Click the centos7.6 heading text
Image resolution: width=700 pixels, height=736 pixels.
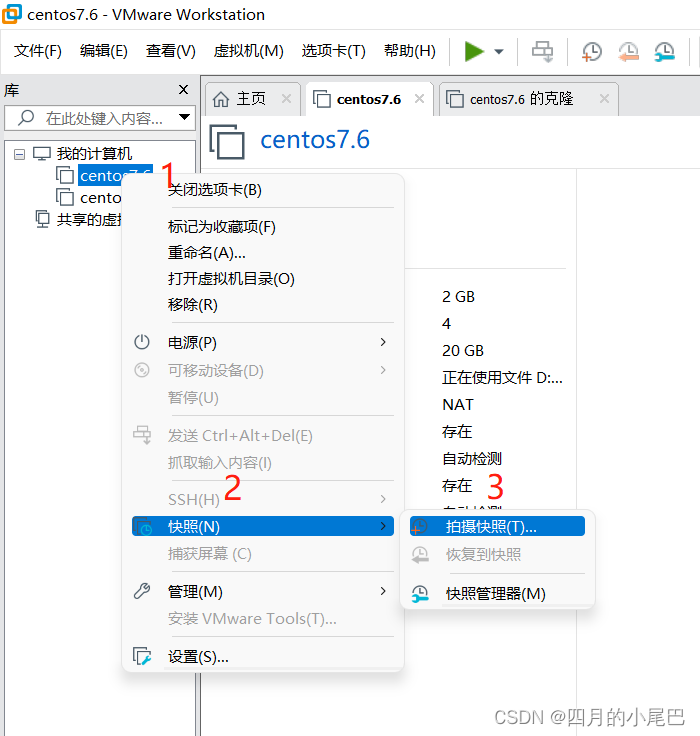click(x=315, y=140)
